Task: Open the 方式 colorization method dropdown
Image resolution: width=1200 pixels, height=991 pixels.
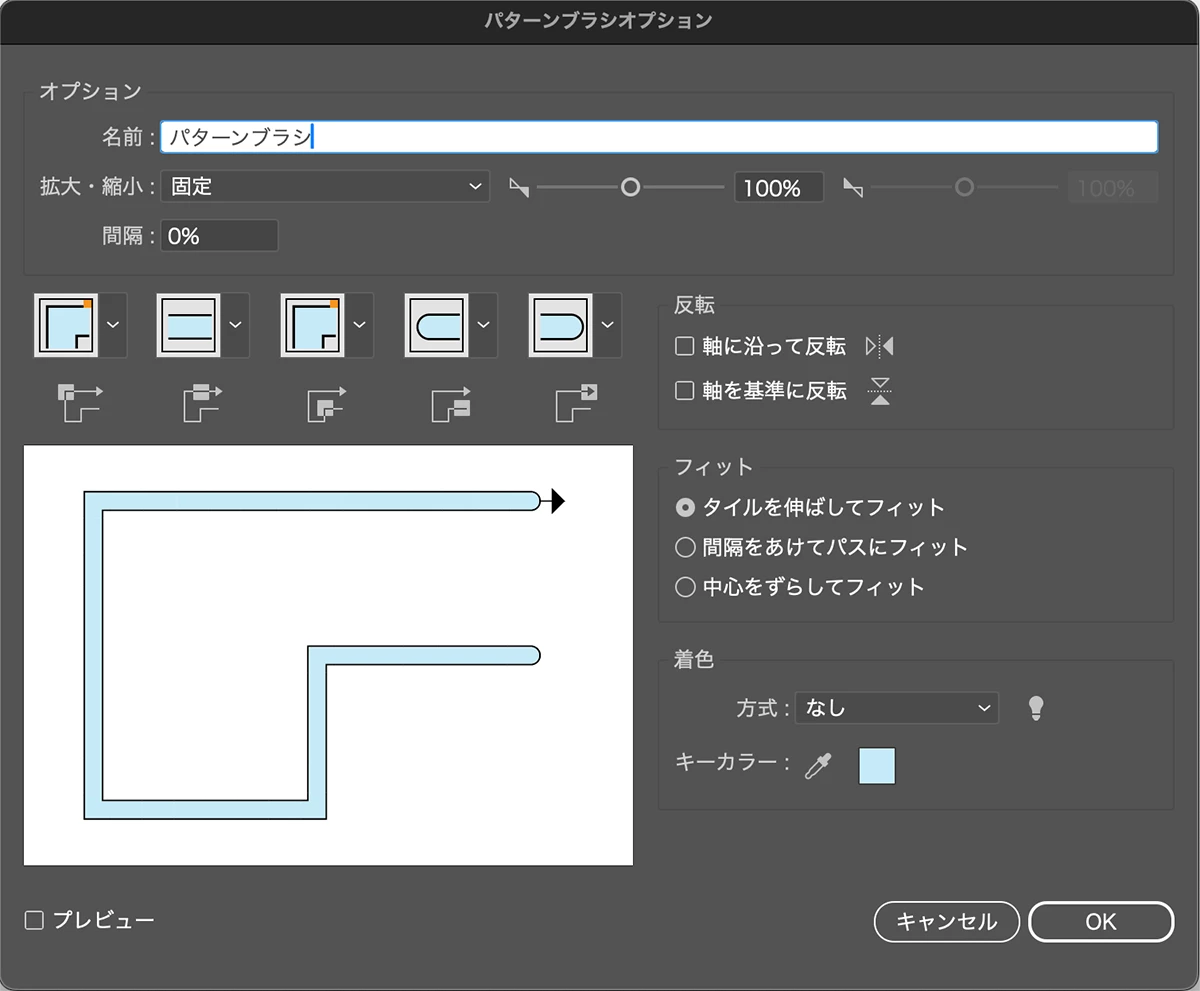Action: click(897, 708)
